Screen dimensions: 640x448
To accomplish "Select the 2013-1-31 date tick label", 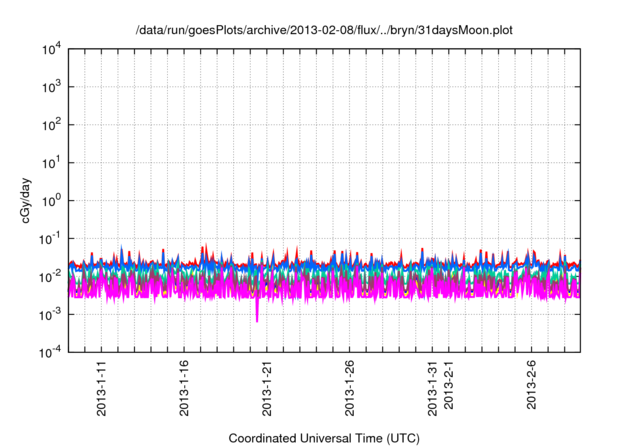I will click(432, 388).
